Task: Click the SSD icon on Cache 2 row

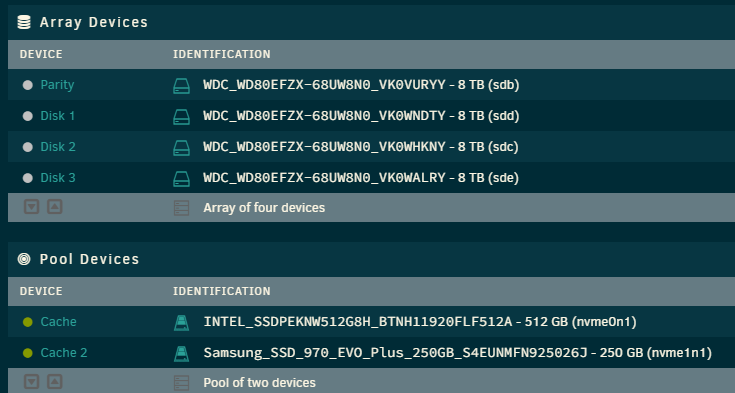Action: 181,354
